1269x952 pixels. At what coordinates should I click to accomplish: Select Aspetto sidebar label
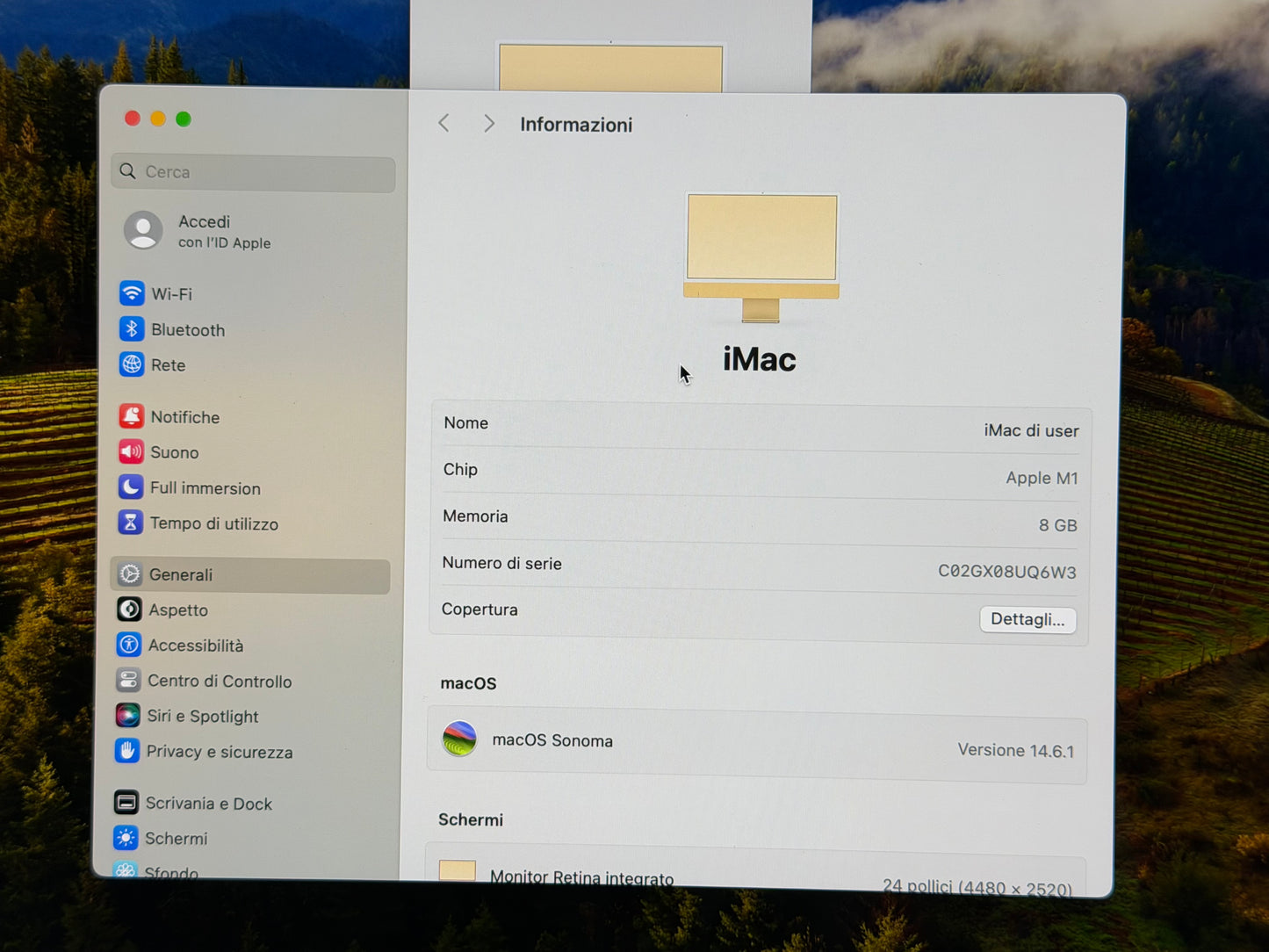pyautogui.click(x=177, y=610)
